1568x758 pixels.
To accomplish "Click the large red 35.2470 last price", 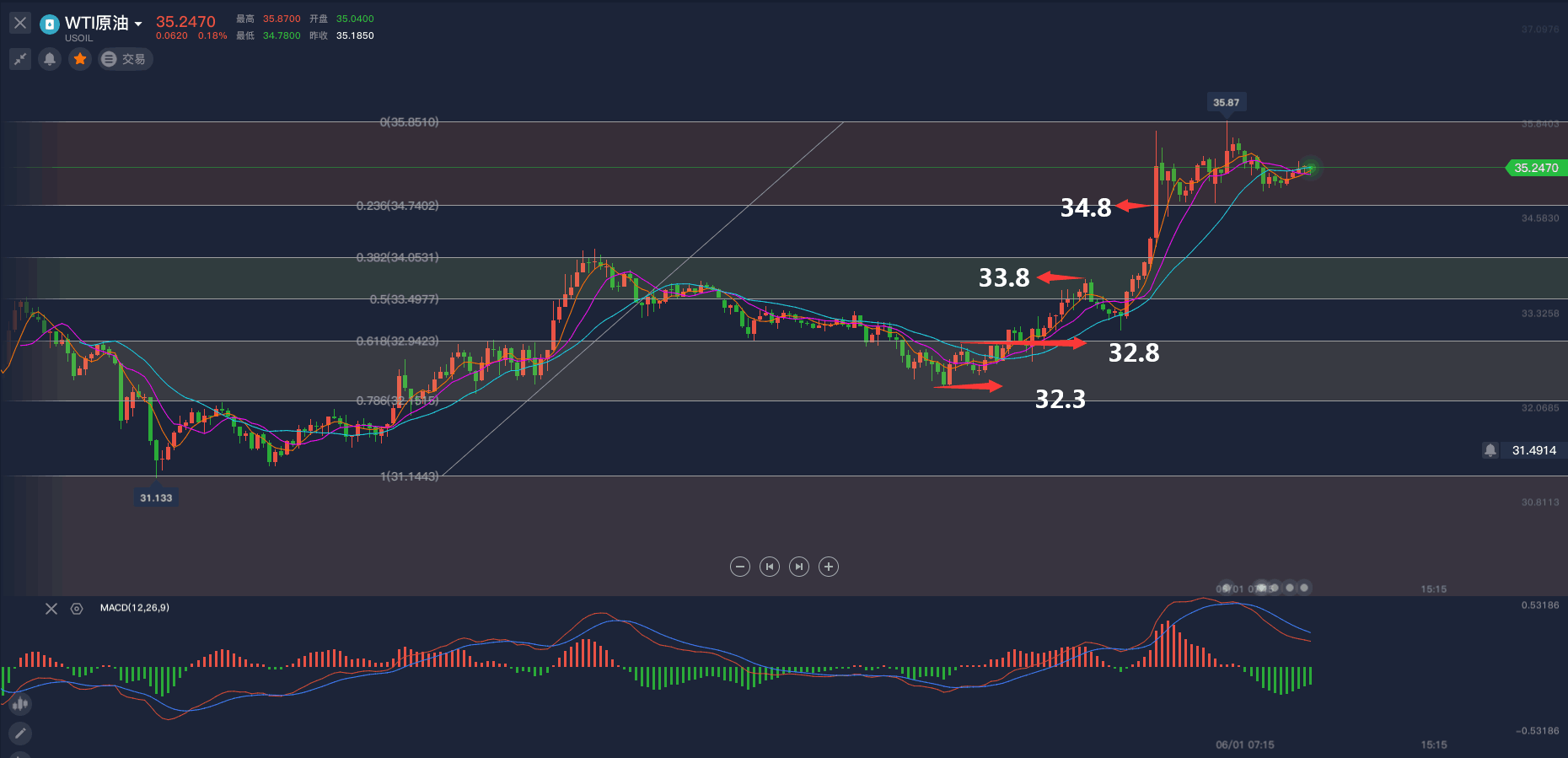I will (x=185, y=22).
